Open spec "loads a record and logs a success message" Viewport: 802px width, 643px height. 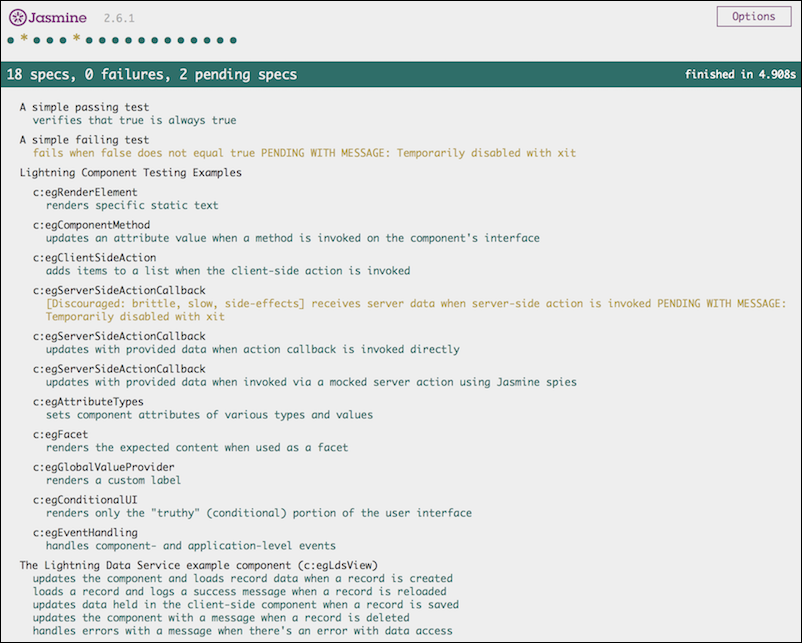(240, 592)
